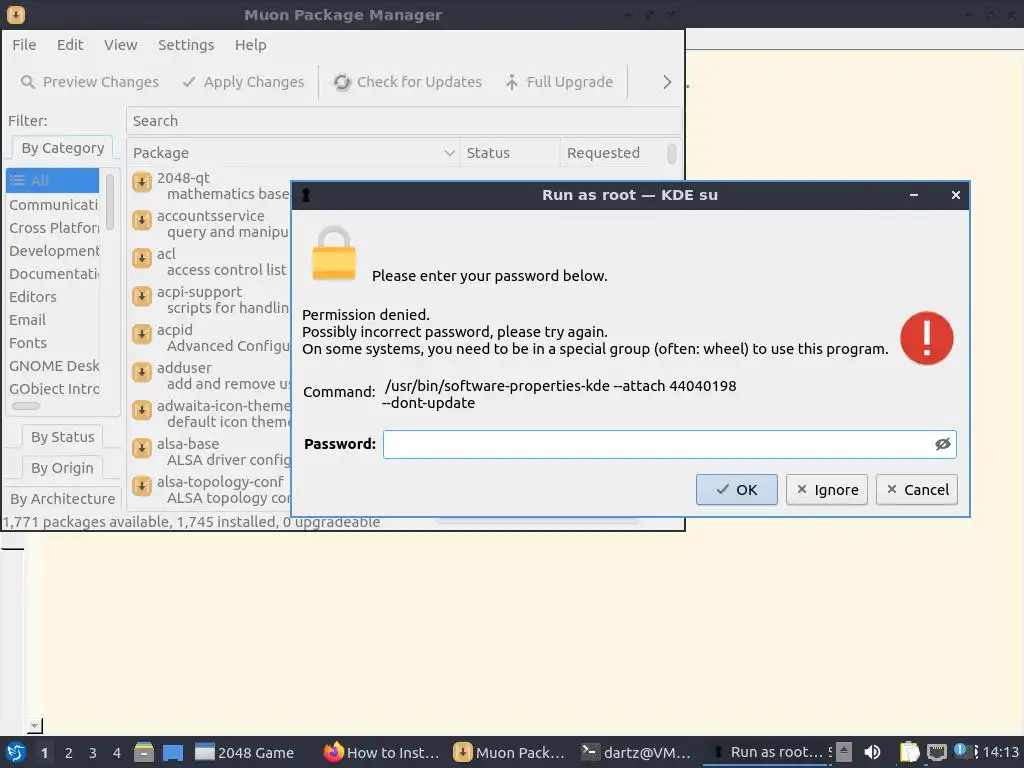Open the Edit menu in Muon
This screenshot has width=1024, height=768.
point(70,44)
